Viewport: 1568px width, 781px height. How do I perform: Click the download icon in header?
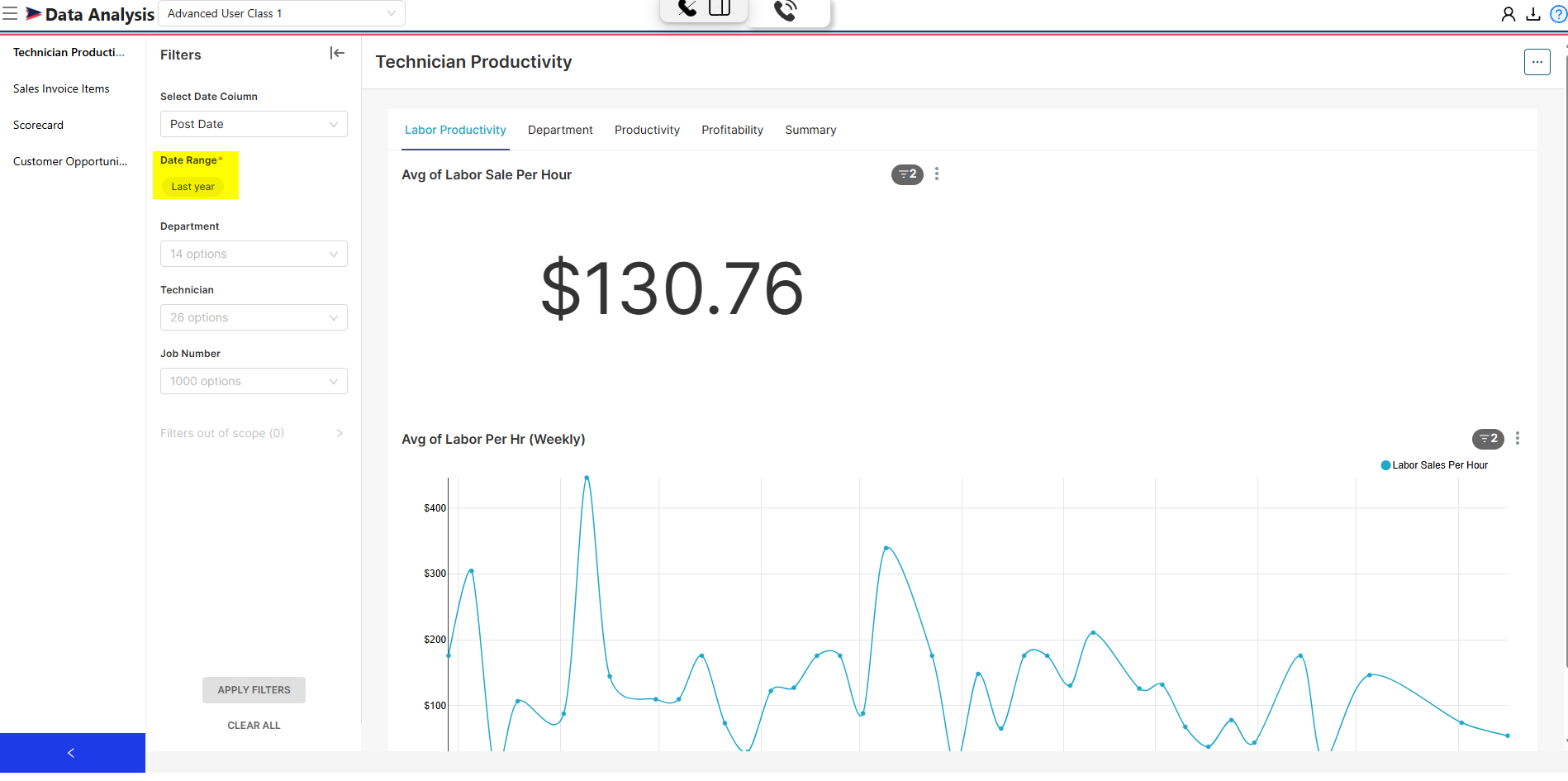coord(1533,14)
